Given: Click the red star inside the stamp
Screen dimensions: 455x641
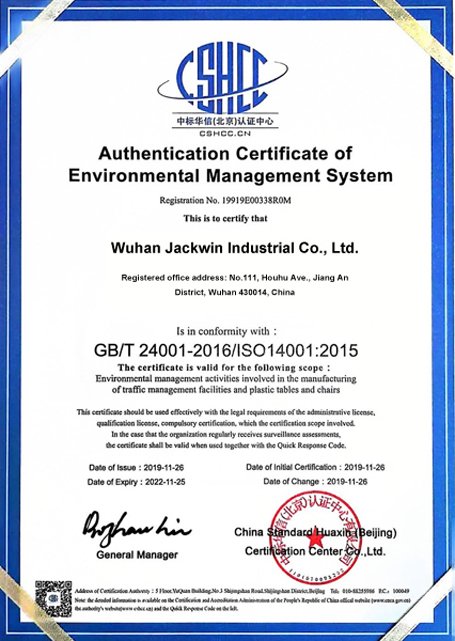Looking at the screenshot, I should [x=314, y=540].
